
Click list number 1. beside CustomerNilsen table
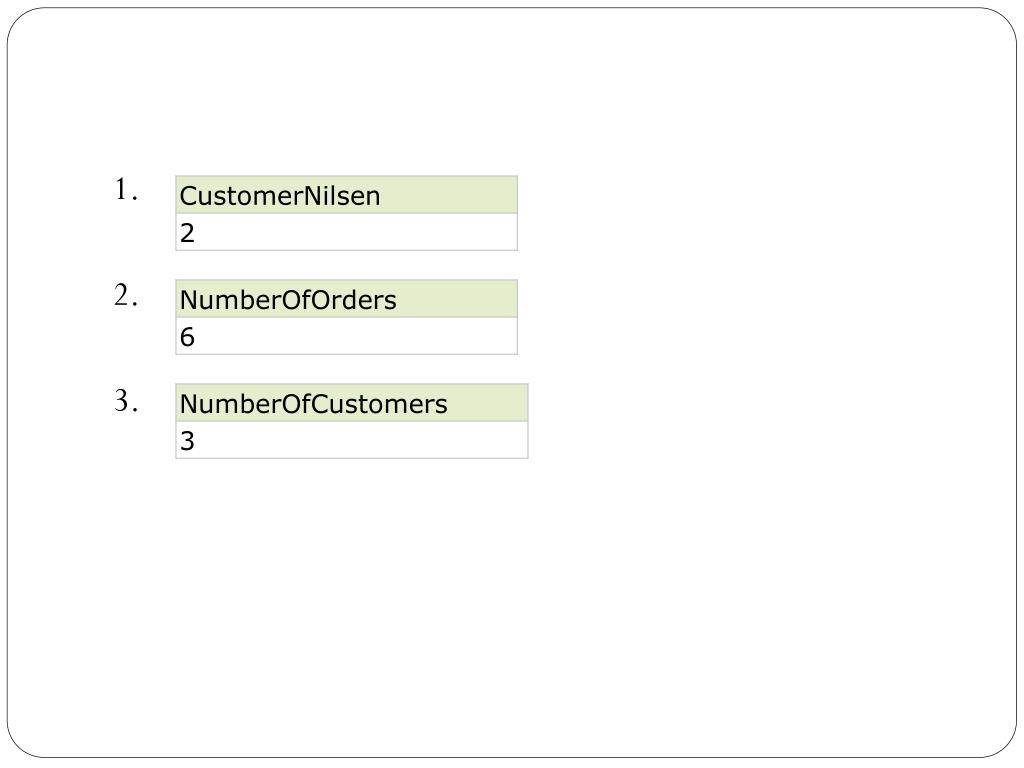[126, 190]
